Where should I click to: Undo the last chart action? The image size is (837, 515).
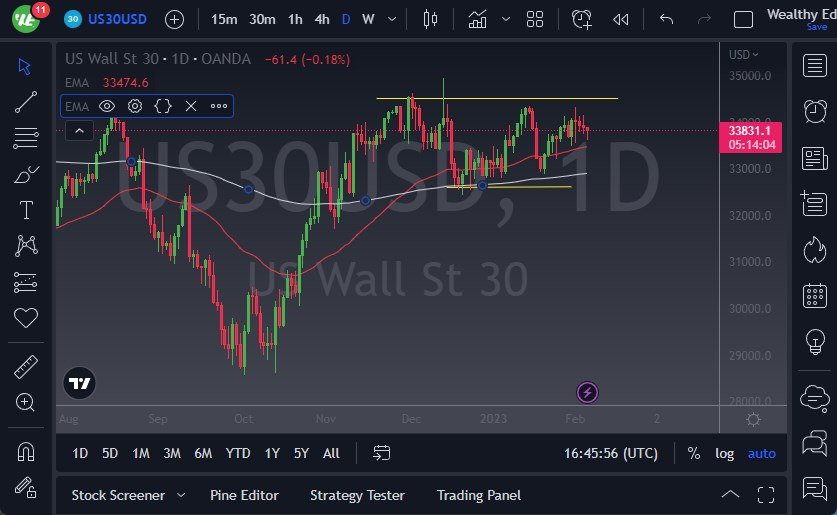coord(666,20)
